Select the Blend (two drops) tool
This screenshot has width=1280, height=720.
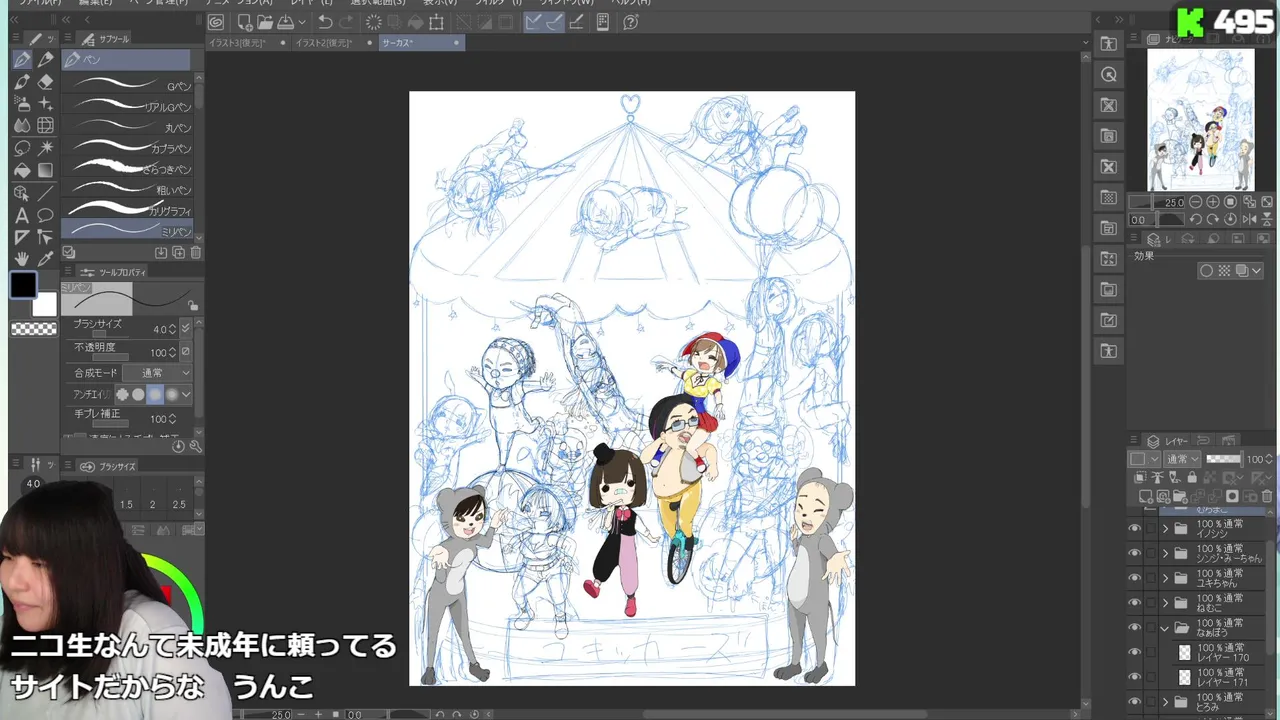(x=22, y=126)
